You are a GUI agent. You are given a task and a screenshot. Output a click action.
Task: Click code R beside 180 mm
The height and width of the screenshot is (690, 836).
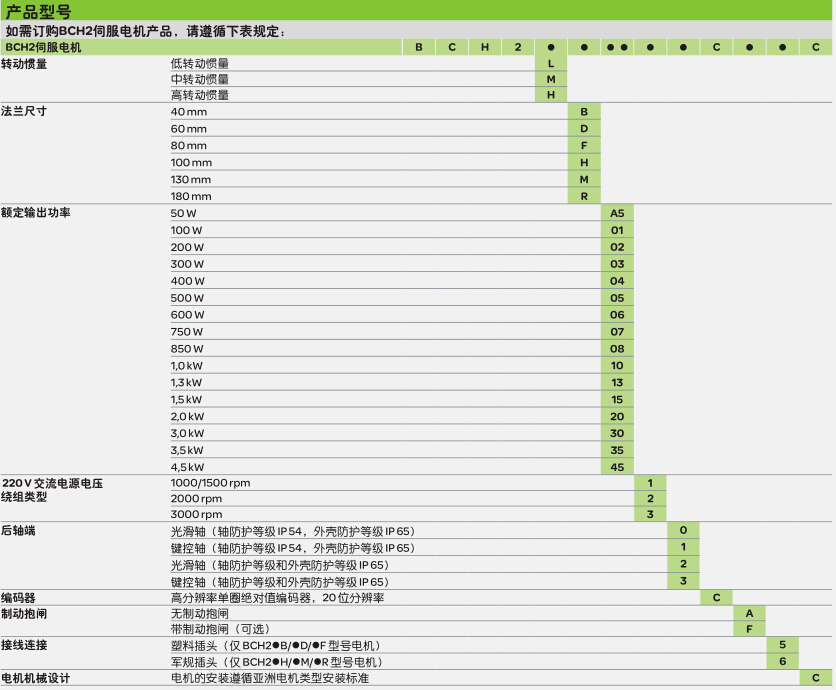tap(584, 196)
